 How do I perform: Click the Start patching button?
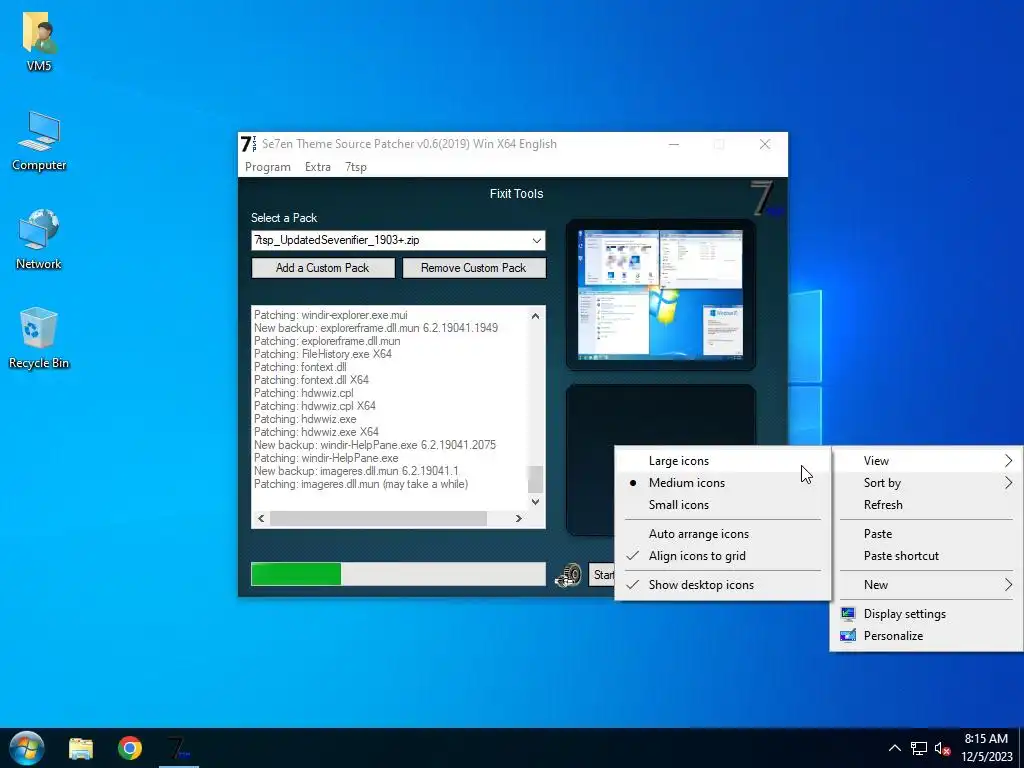pos(602,575)
